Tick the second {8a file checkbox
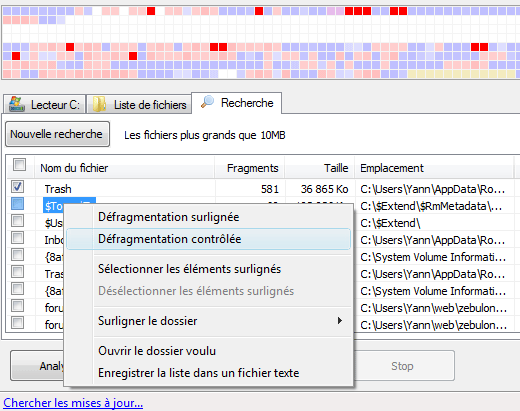This screenshot has width=520, height=411. pos(17,289)
